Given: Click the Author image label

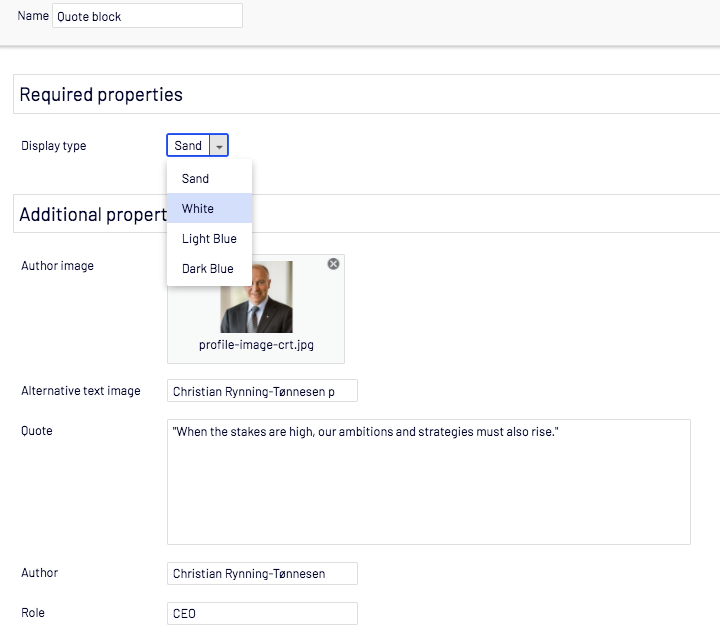Looking at the screenshot, I should pyautogui.click(x=57, y=266).
